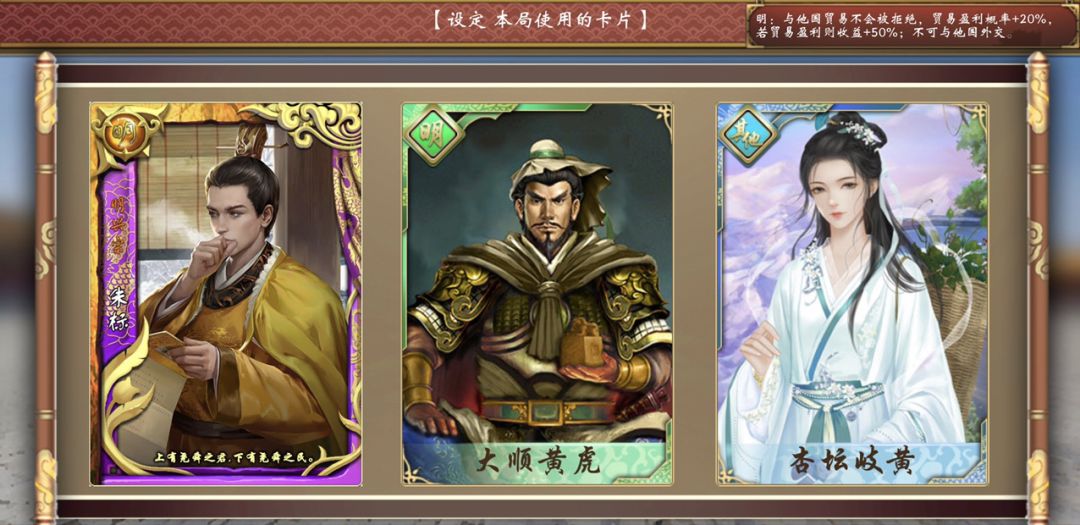
Task: Click the 明 trade bonus description tooltip
Action: point(911,26)
